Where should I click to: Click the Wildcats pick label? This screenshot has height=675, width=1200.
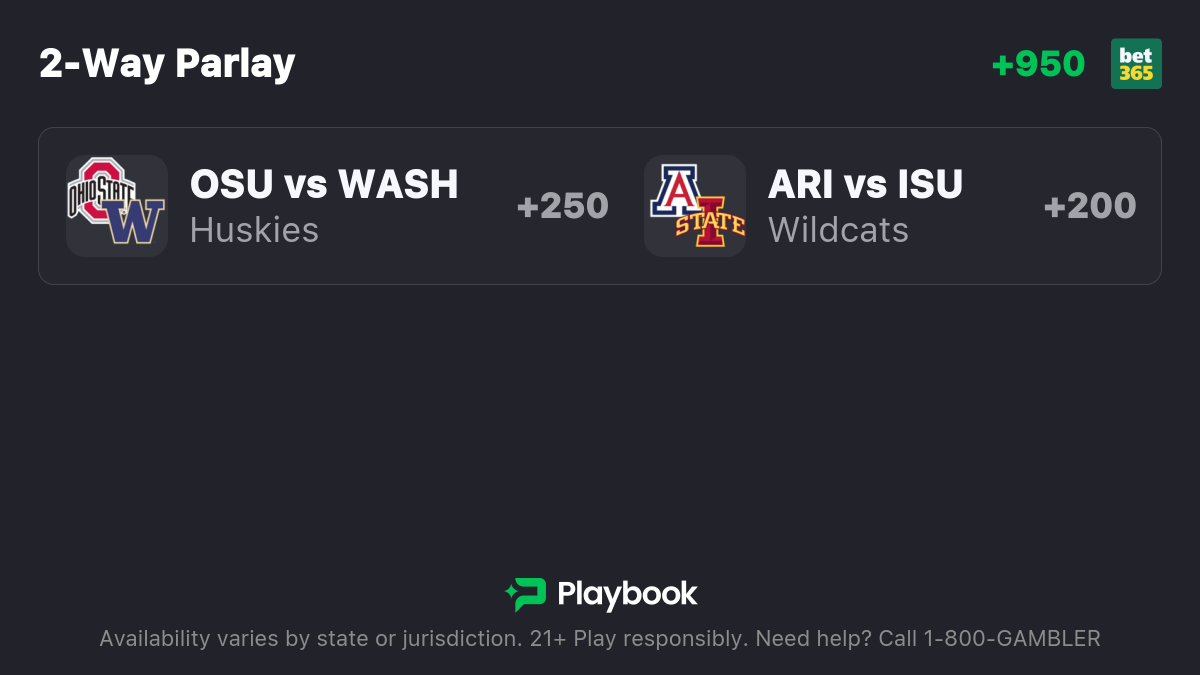(838, 230)
